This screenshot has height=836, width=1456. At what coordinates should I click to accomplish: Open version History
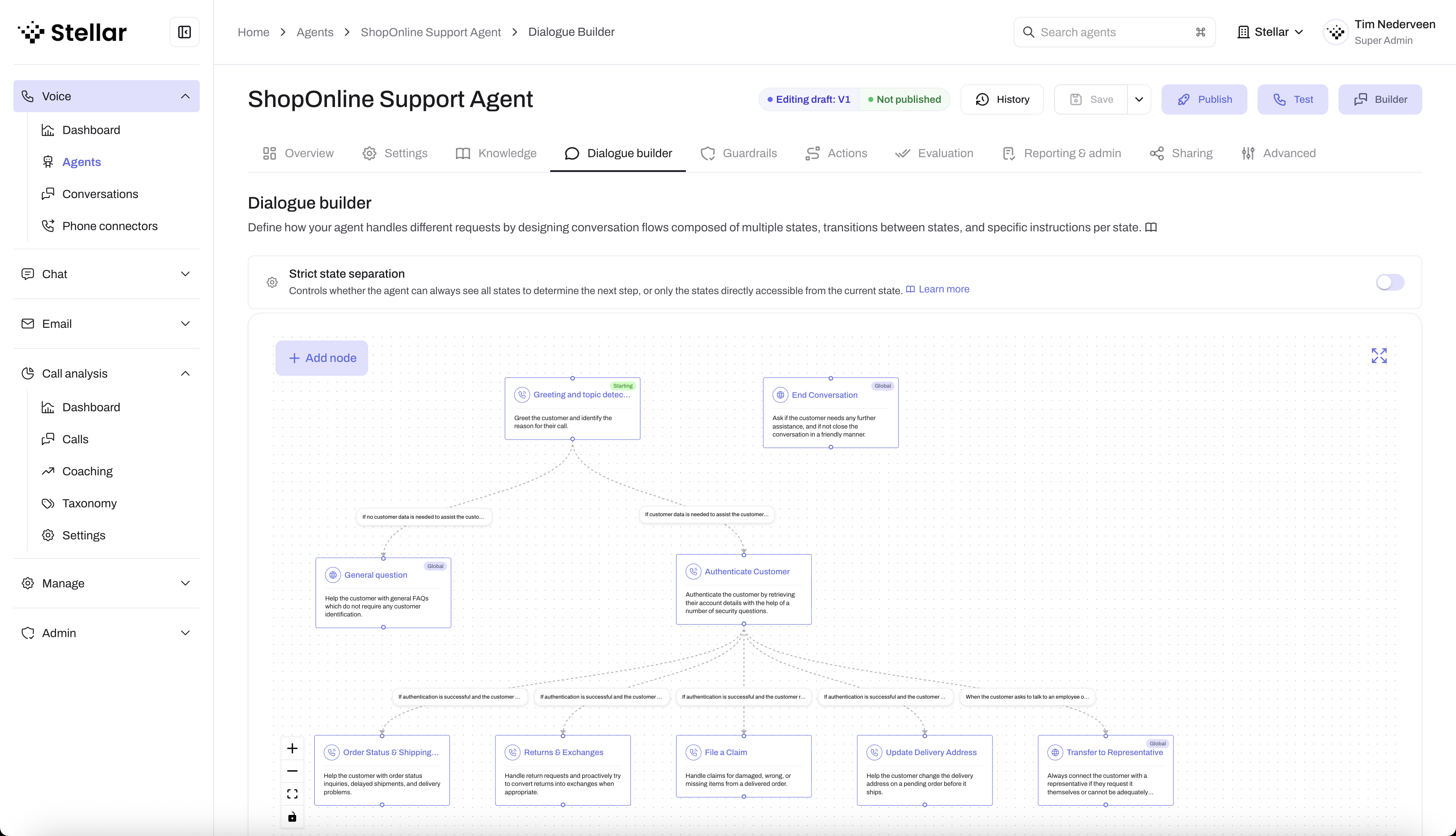coord(1002,99)
